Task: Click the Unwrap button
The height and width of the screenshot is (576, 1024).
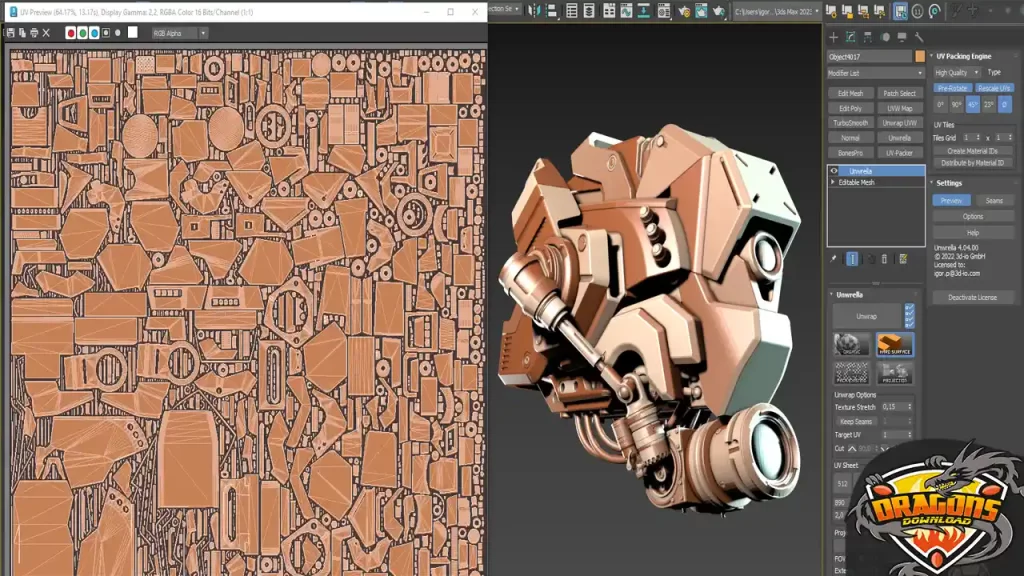Action: [x=866, y=316]
